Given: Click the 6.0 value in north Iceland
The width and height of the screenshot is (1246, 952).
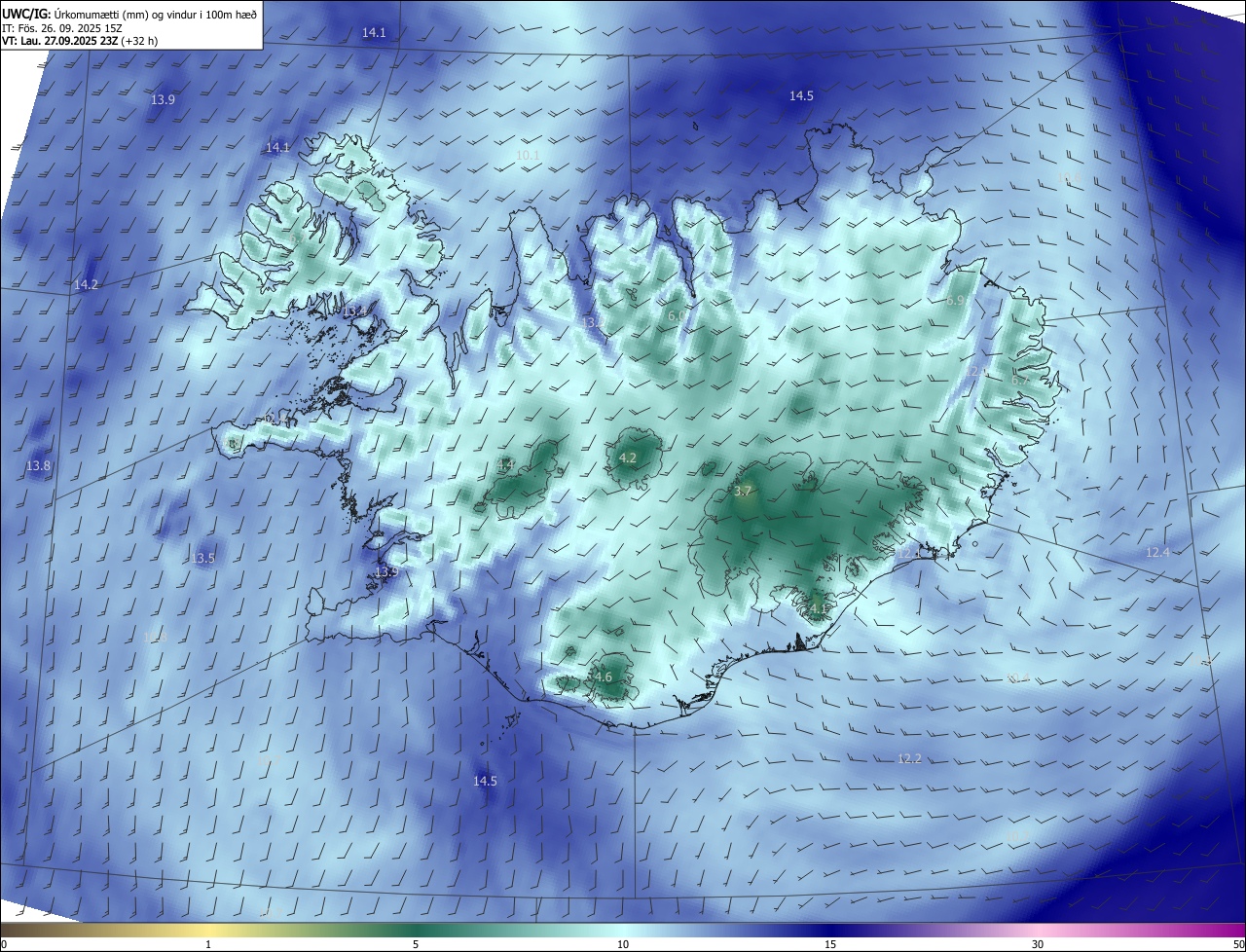Looking at the screenshot, I should coord(676,316).
